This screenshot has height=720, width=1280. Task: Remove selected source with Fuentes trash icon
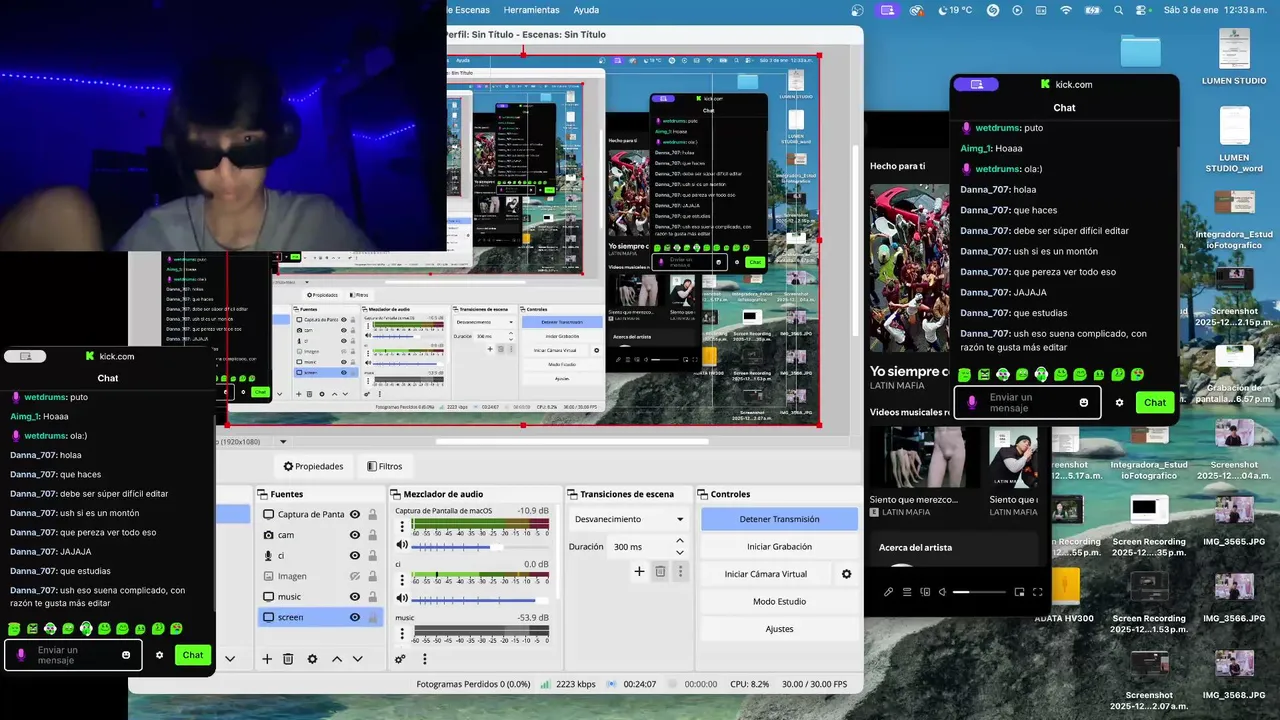click(288, 659)
